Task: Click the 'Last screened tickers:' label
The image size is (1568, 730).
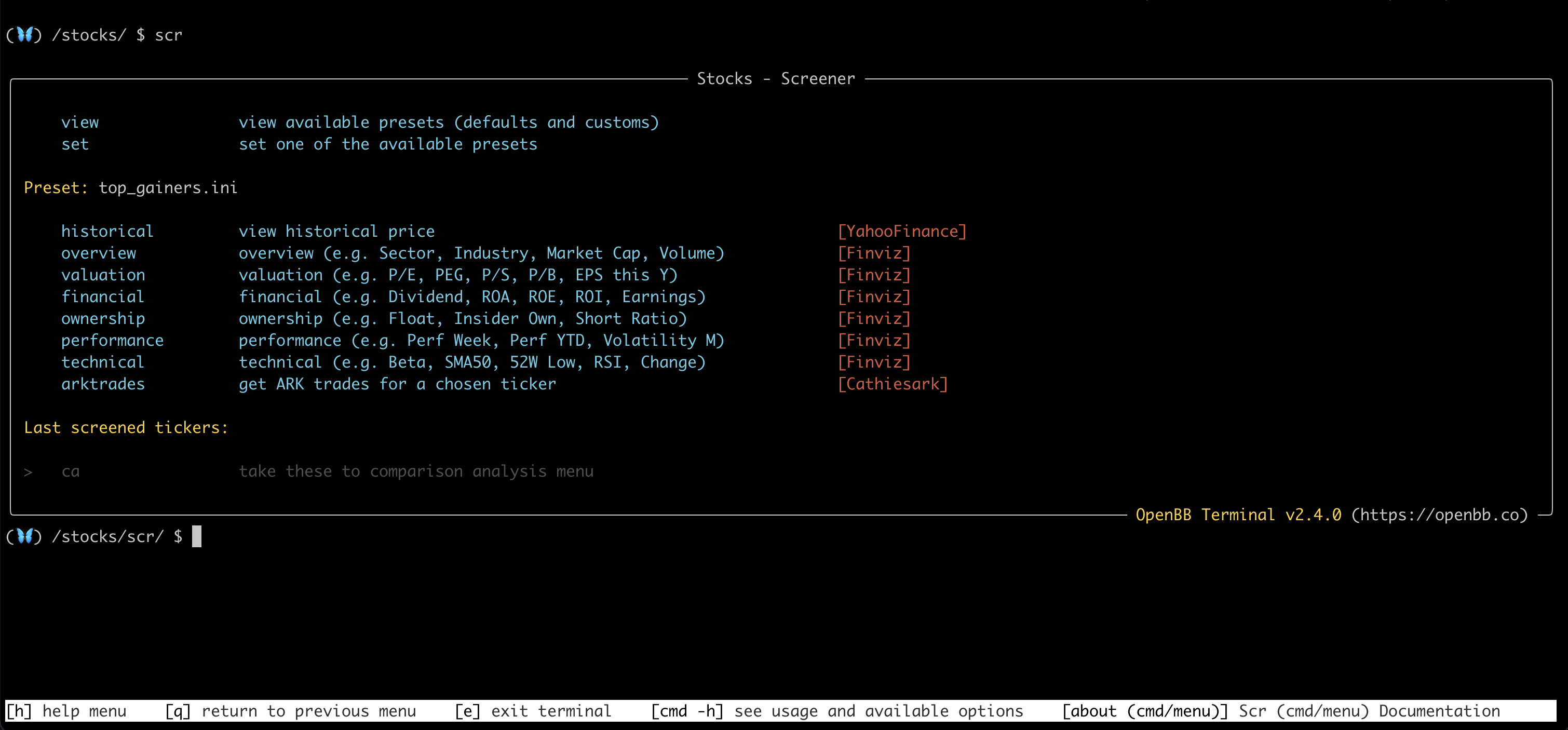Action: point(126,427)
